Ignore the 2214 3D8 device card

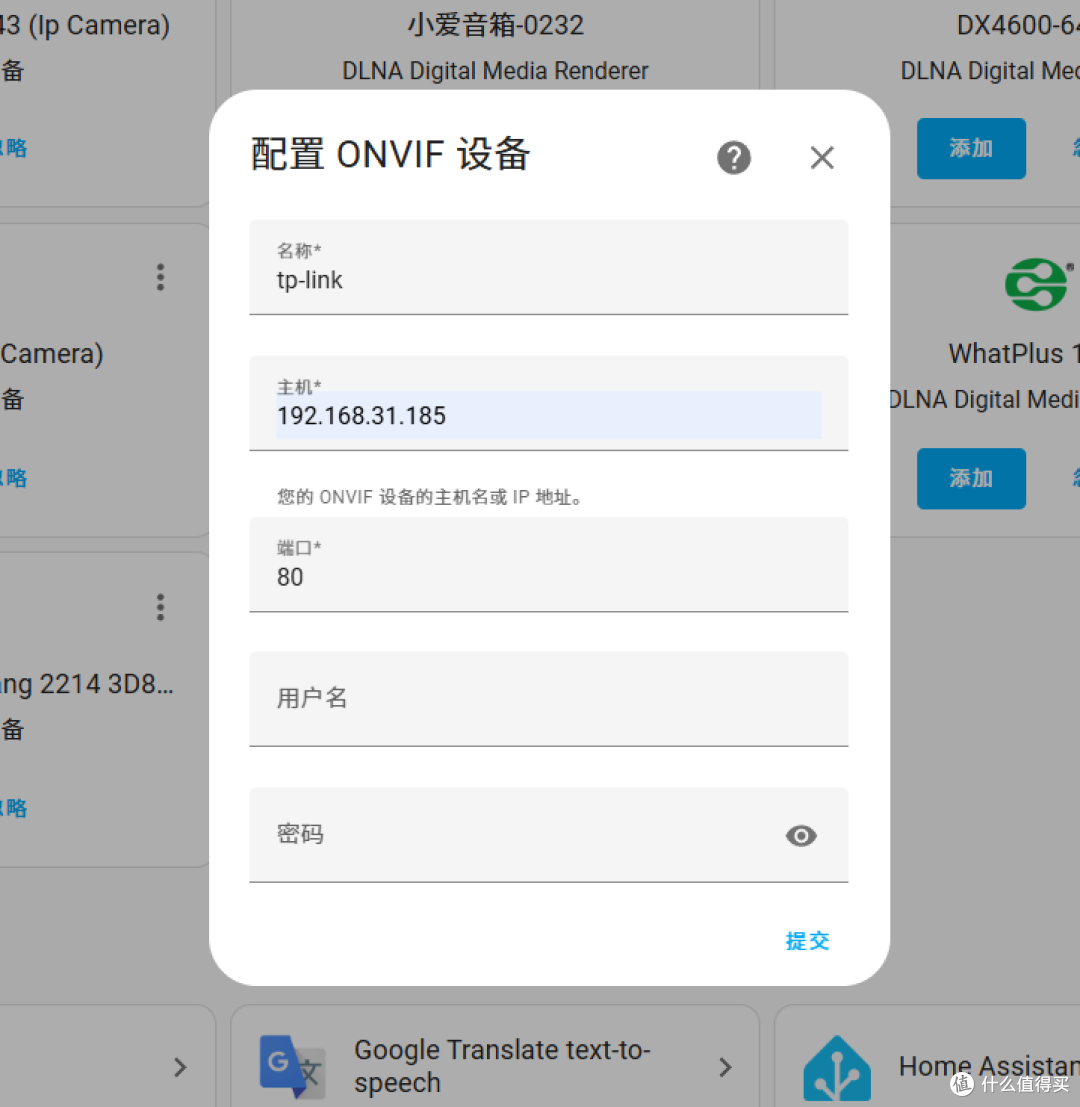pyautogui.click(x=13, y=808)
